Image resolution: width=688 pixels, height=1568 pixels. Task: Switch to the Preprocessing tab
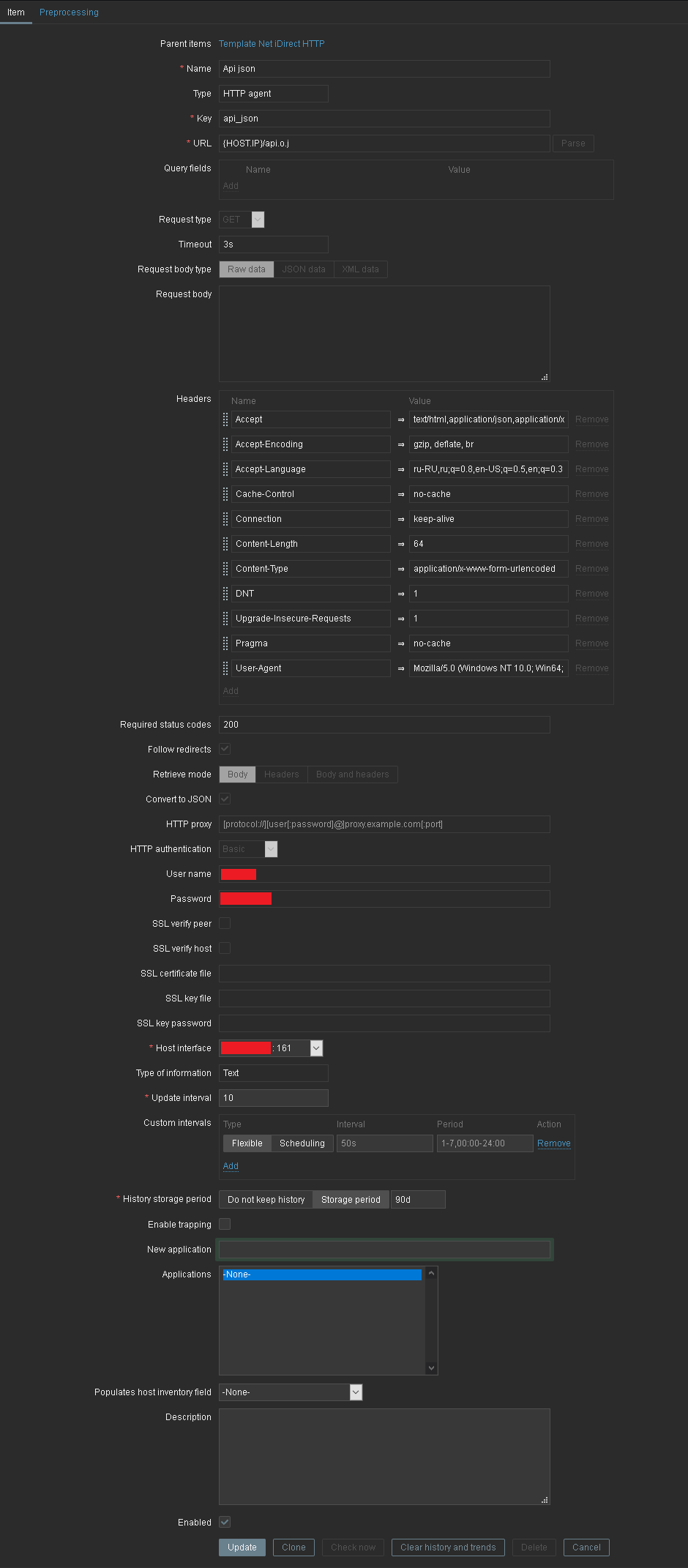pos(69,12)
